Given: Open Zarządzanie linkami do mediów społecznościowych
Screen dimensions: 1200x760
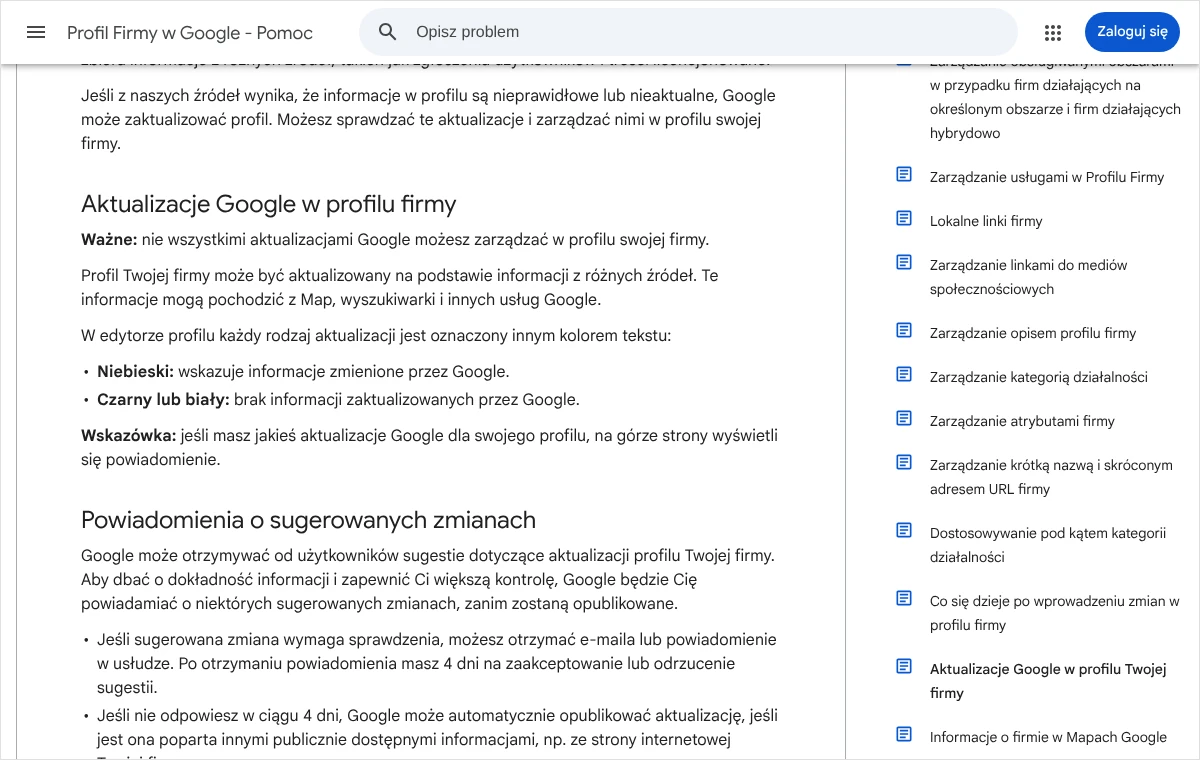Looking at the screenshot, I should tap(1028, 277).
